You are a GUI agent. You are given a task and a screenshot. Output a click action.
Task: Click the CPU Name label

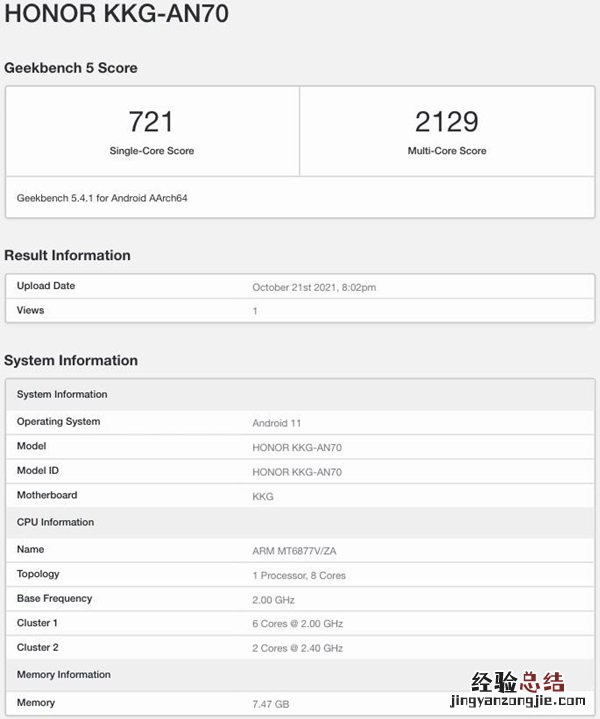[30, 549]
